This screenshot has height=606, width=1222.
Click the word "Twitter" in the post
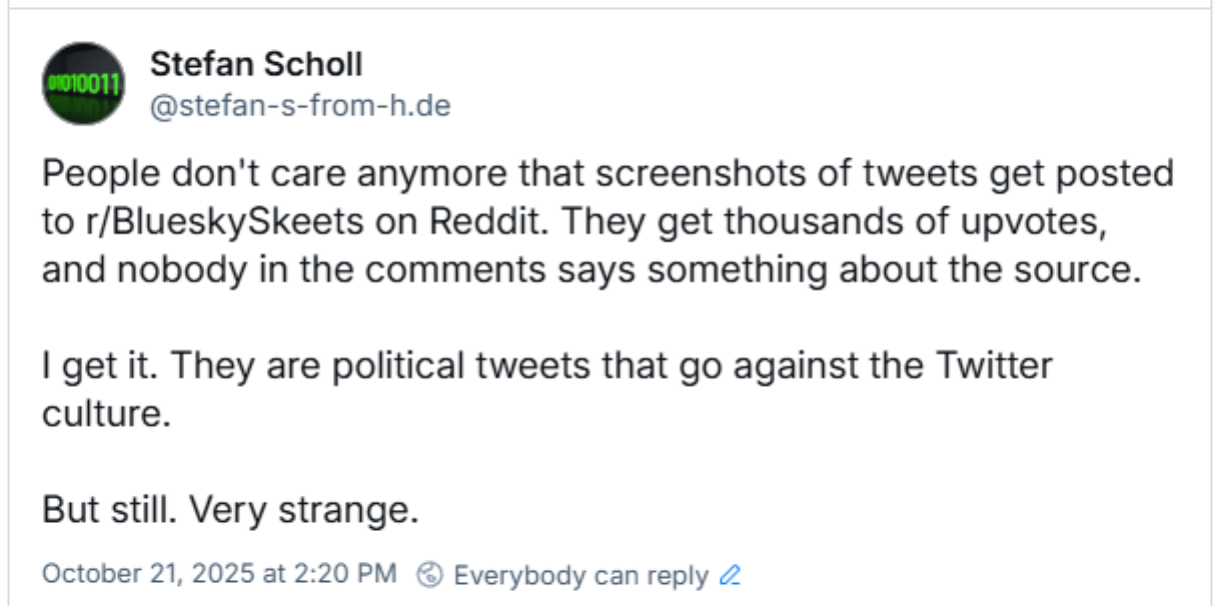(x=993, y=366)
